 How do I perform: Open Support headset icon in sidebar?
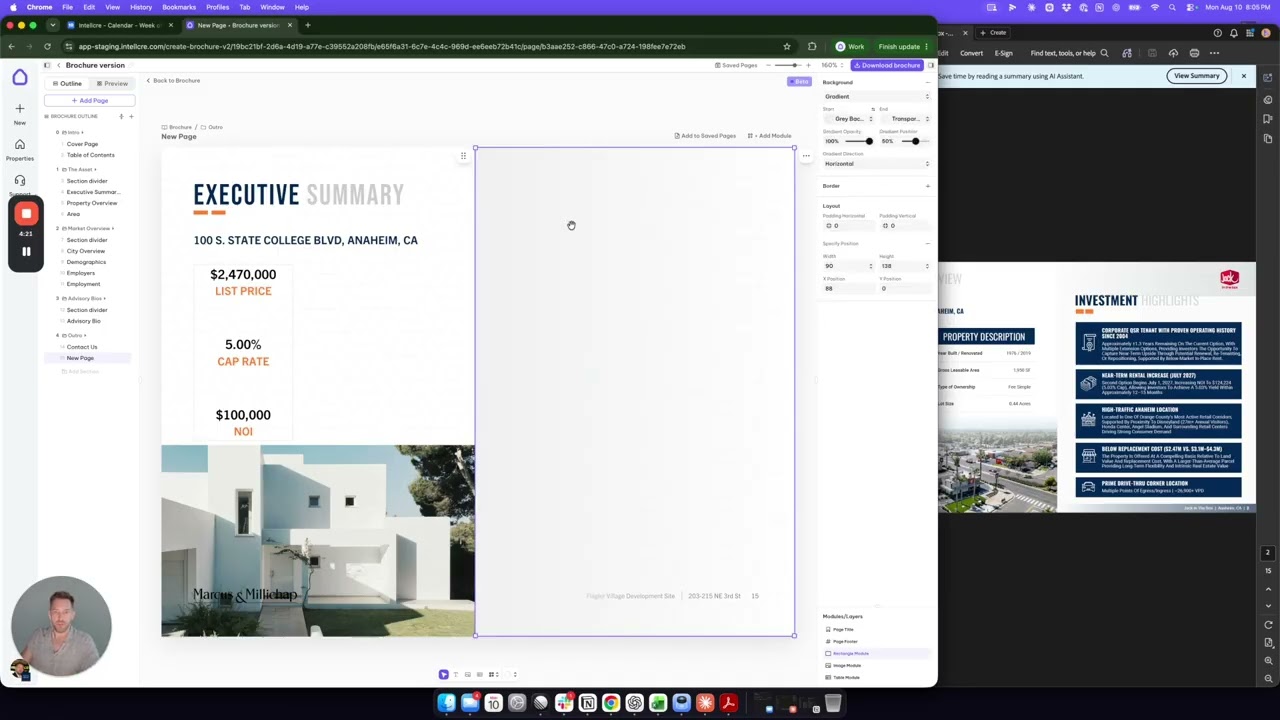pyautogui.click(x=19, y=180)
